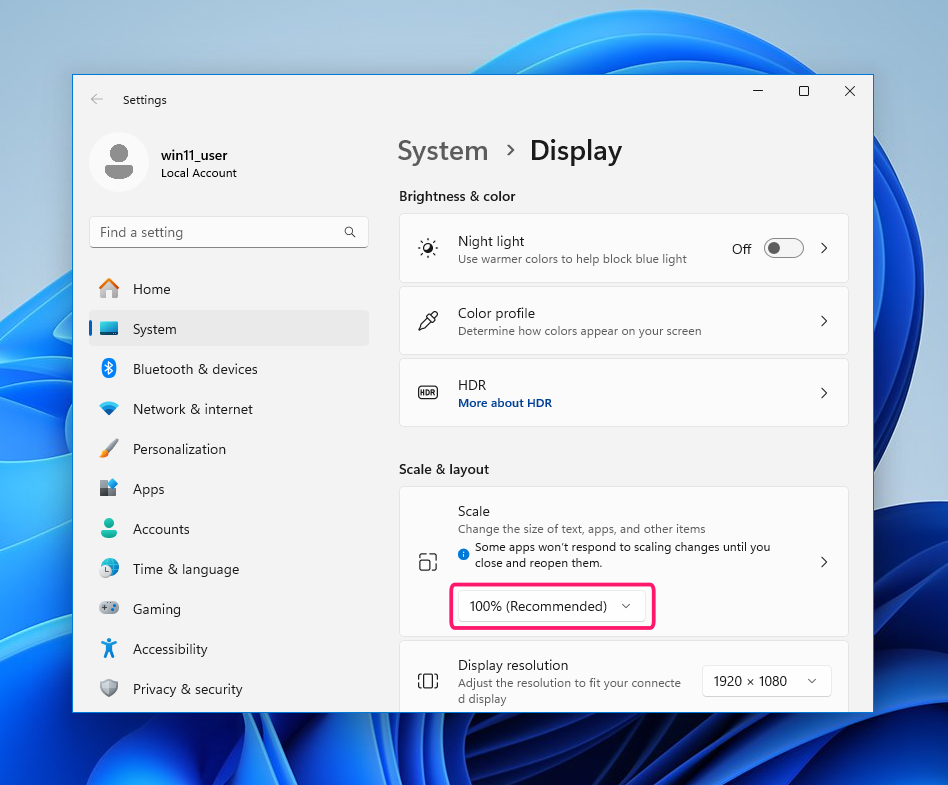Click the back arrow in Settings
Image resolution: width=948 pixels, height=785 pixels.
coord(97,99)
